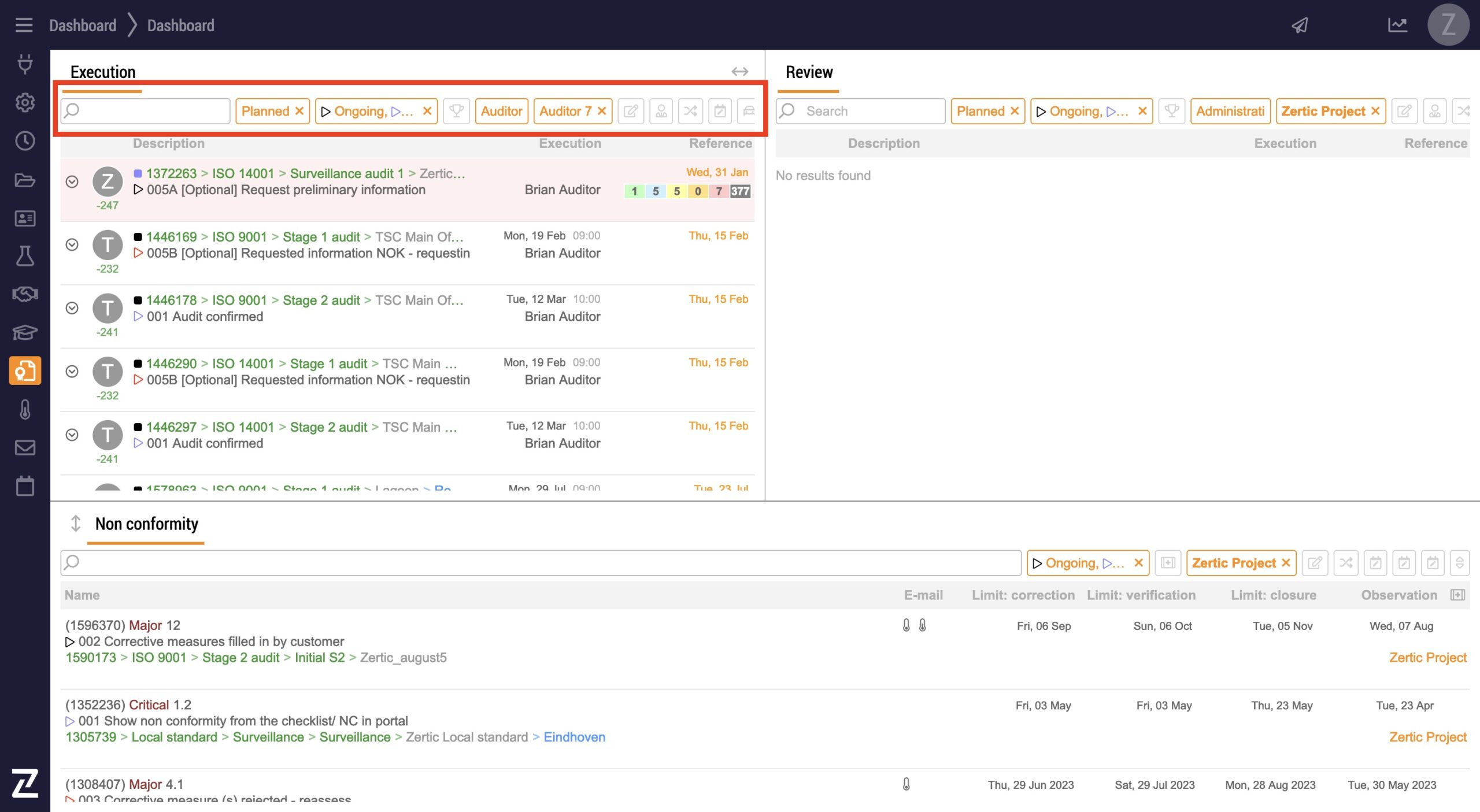Click the thermometer sidebar icon

[x=25, y=409]
